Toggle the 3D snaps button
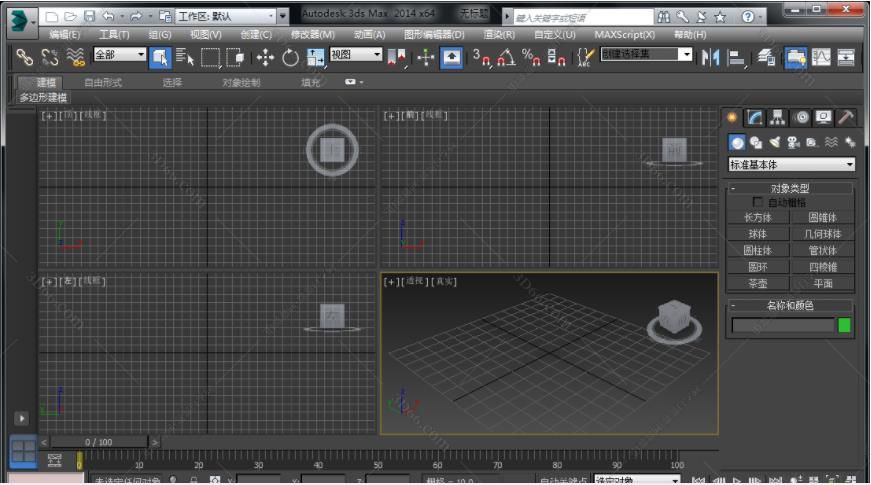Viewport: 871px width, 485px height. tap(482, 57)
